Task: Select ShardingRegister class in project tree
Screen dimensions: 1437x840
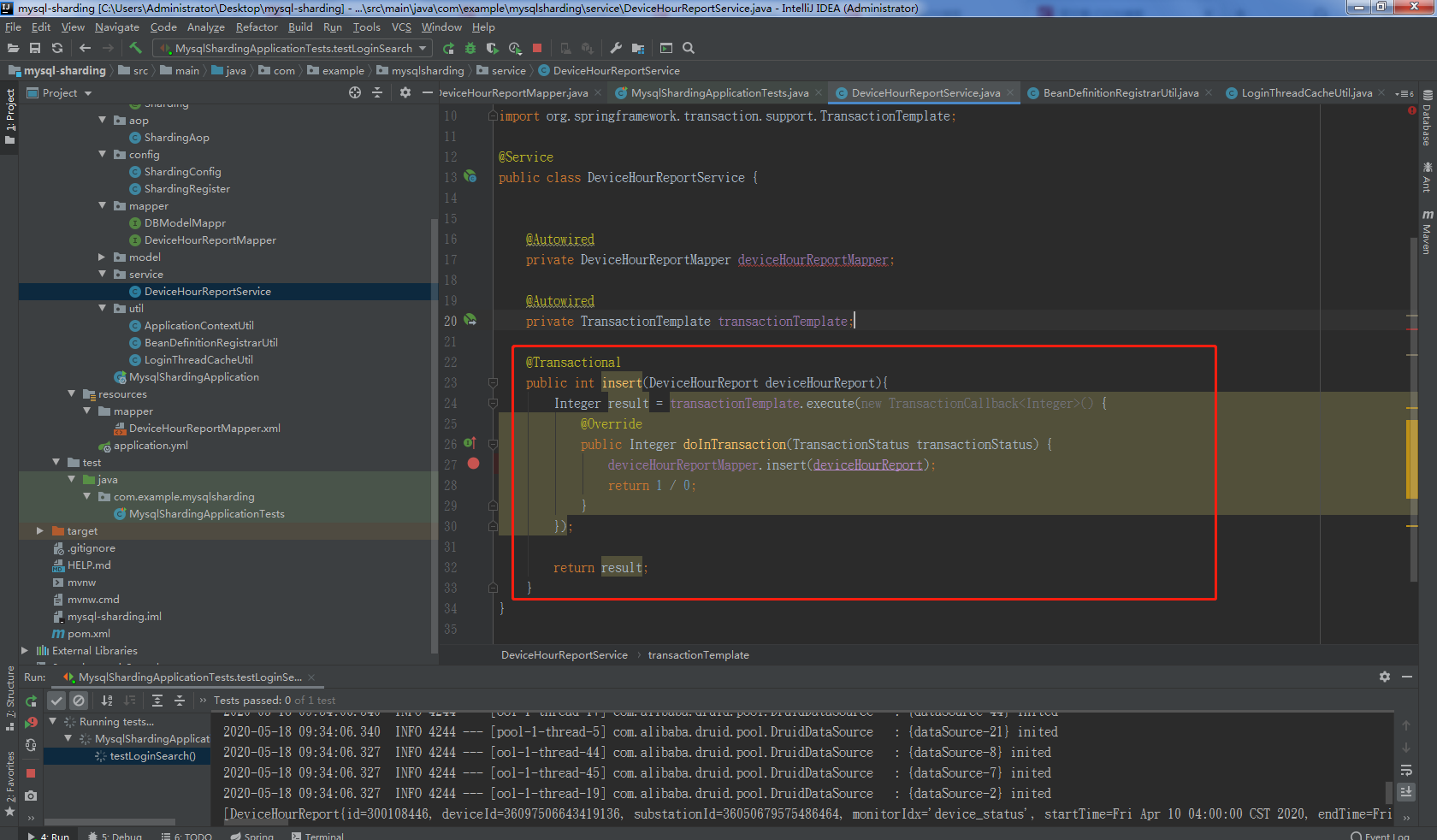Action: [186, 189]
